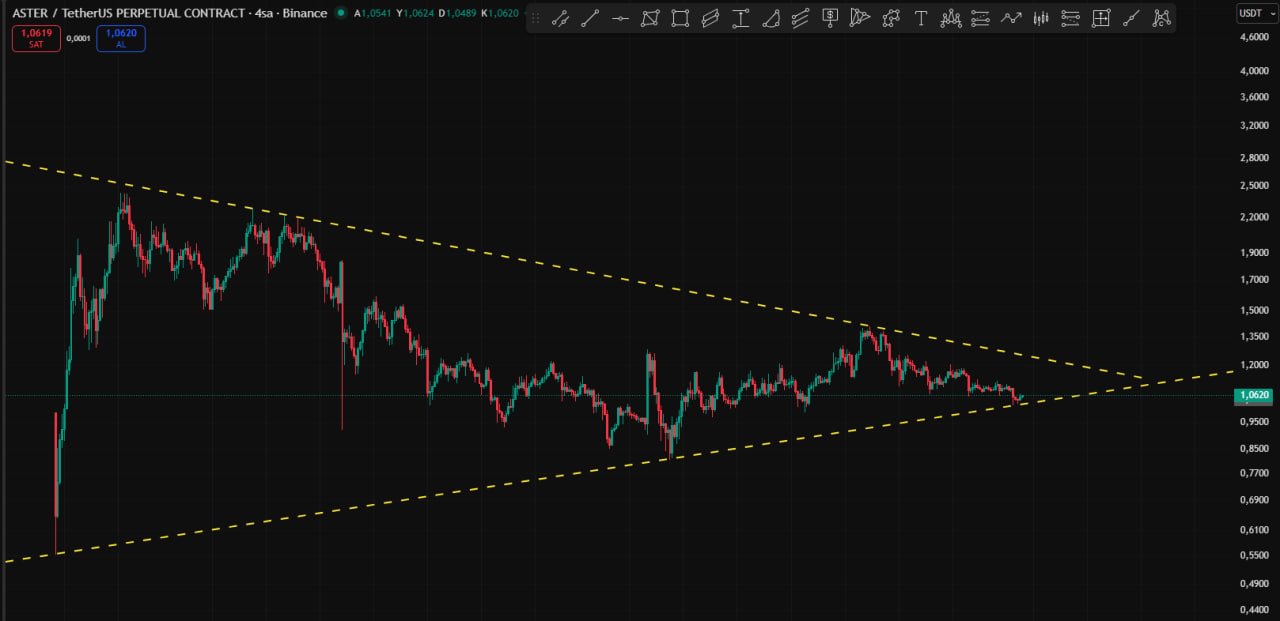The height and width of the screenshot is (621, 1280).
Task: Click the red SAT sell button
Action: [x=36, y=38]
